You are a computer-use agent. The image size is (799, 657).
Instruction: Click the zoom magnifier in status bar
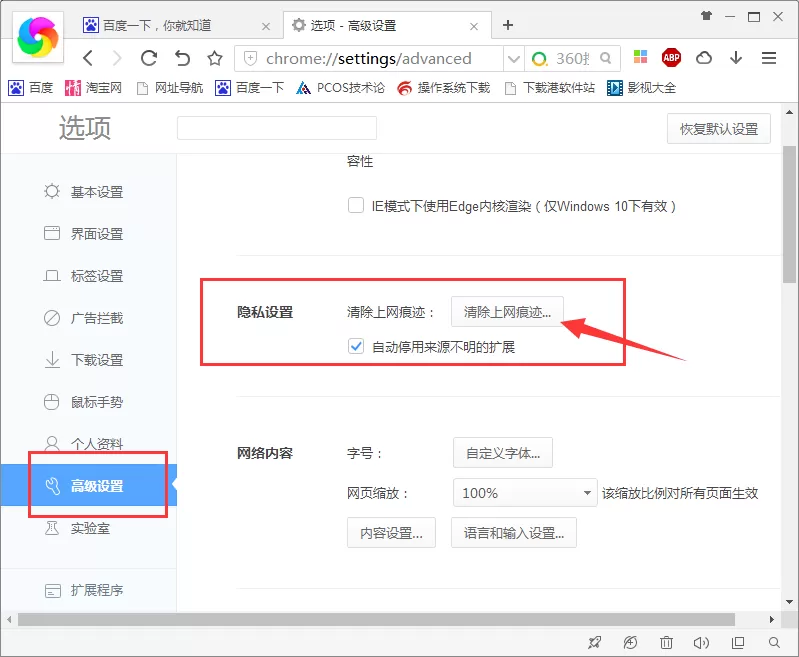(774, 643)
